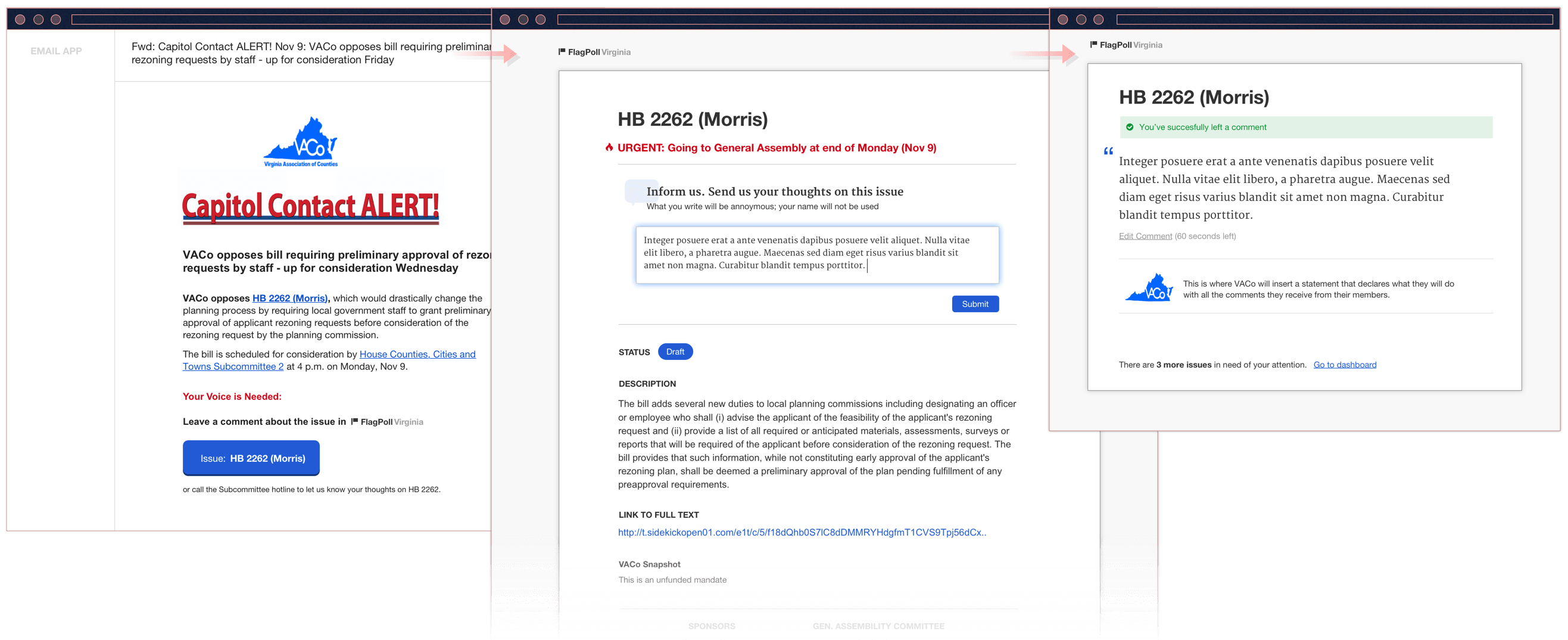Click the EMAIL APP sidebar label
This screenshot has height=640, width=1568.
click(x=56, y=51)
